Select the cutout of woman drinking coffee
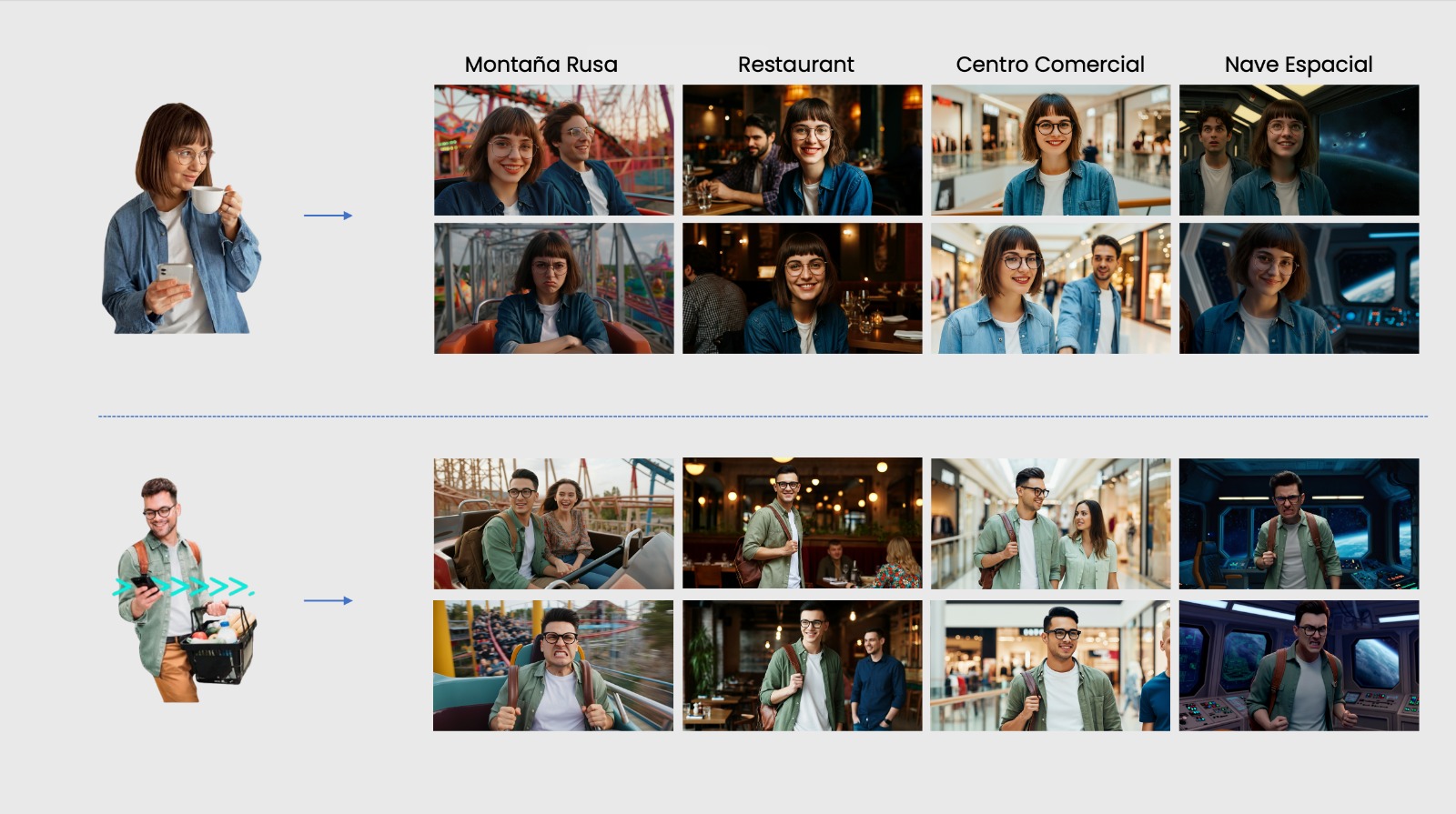Screen dimensions: 1456x814 pyautogui.click(x=181, y=218)
